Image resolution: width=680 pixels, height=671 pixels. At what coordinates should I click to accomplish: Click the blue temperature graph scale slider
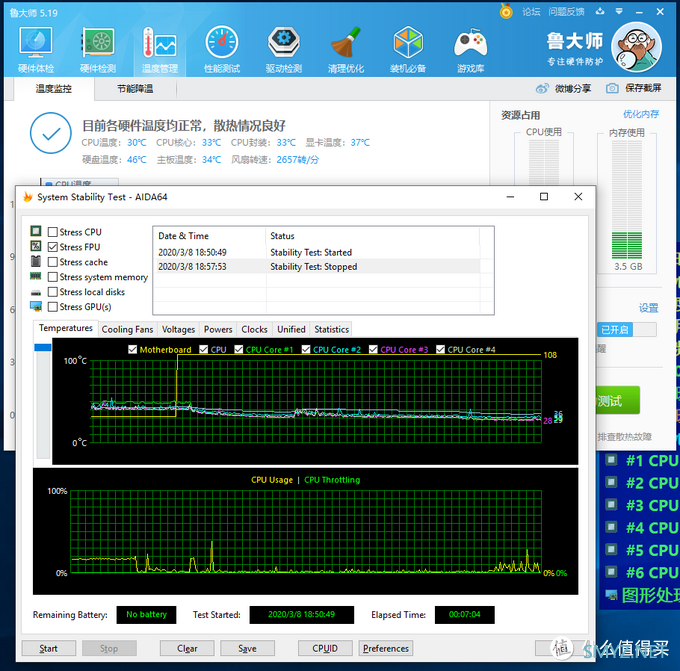pos(42,347)
